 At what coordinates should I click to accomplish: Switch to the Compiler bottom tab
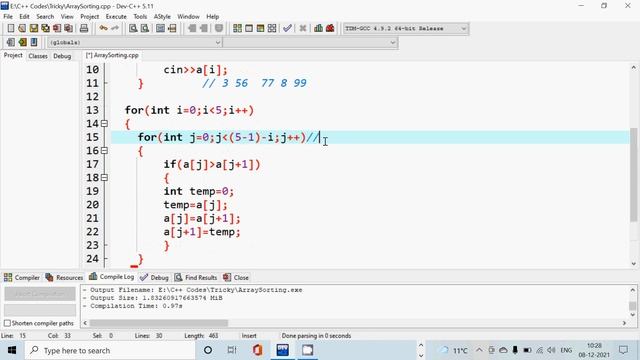pyautogui.click(x=22, y=278)
